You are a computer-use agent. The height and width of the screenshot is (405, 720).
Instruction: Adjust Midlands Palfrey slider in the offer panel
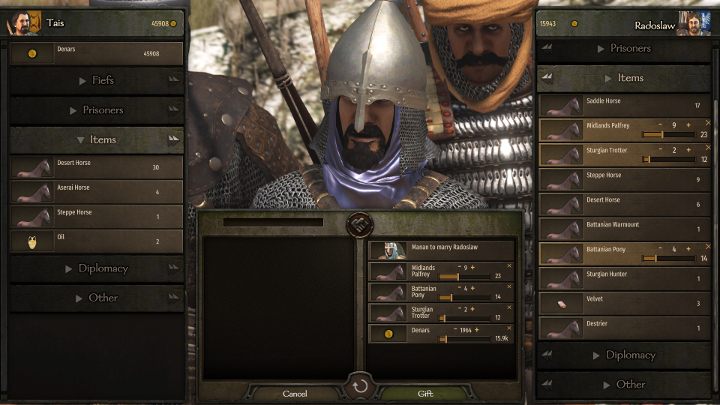465,276
